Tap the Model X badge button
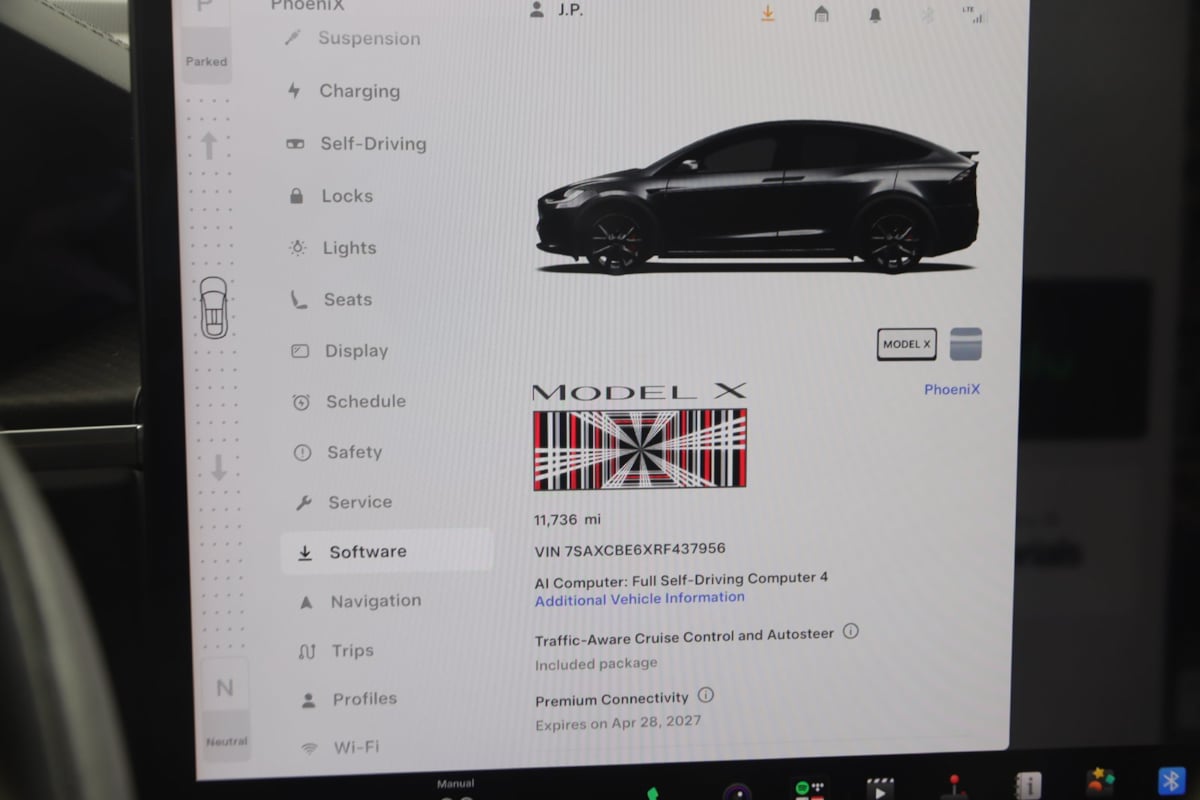The image size is (1200, 800). point(907,344)
